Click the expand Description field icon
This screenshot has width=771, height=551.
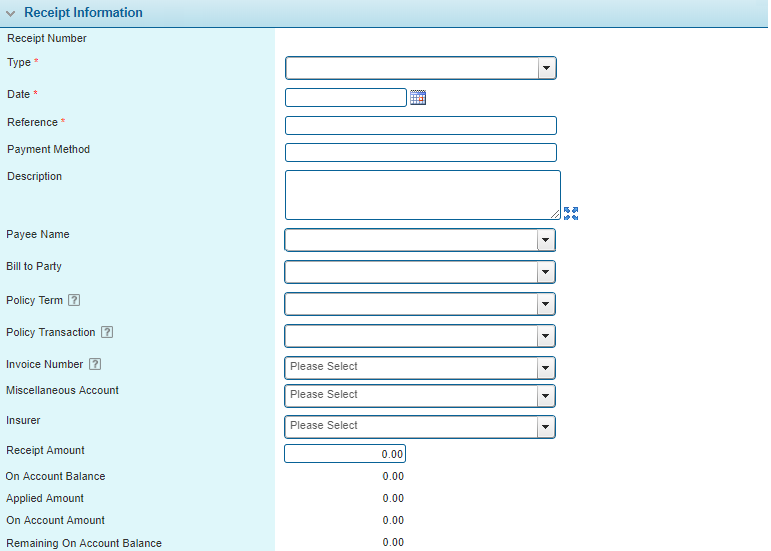click(571, 213)
